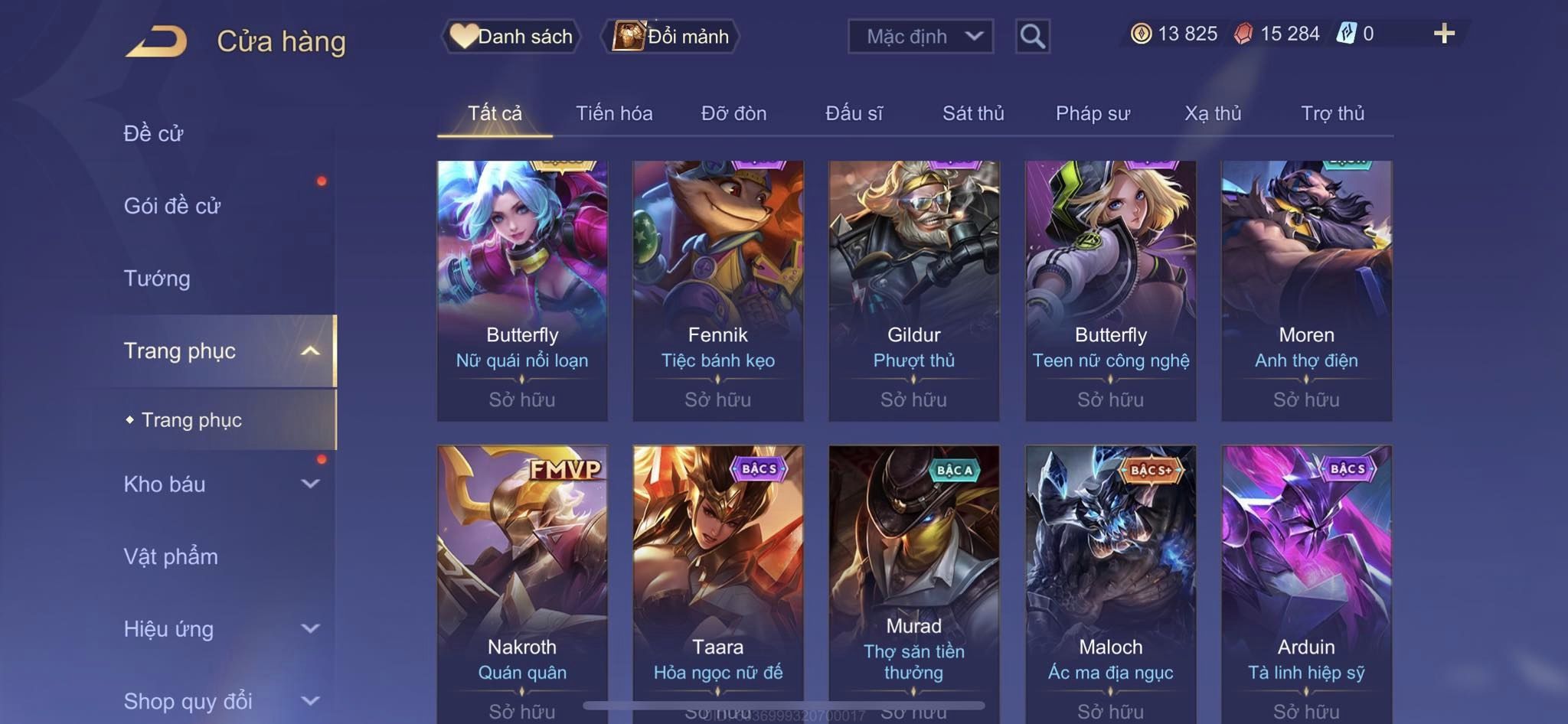The width and height of the screenshot is (1568, 724).
Task: Click the red ruby currency icon
Action: click(x=1243, y=34)
